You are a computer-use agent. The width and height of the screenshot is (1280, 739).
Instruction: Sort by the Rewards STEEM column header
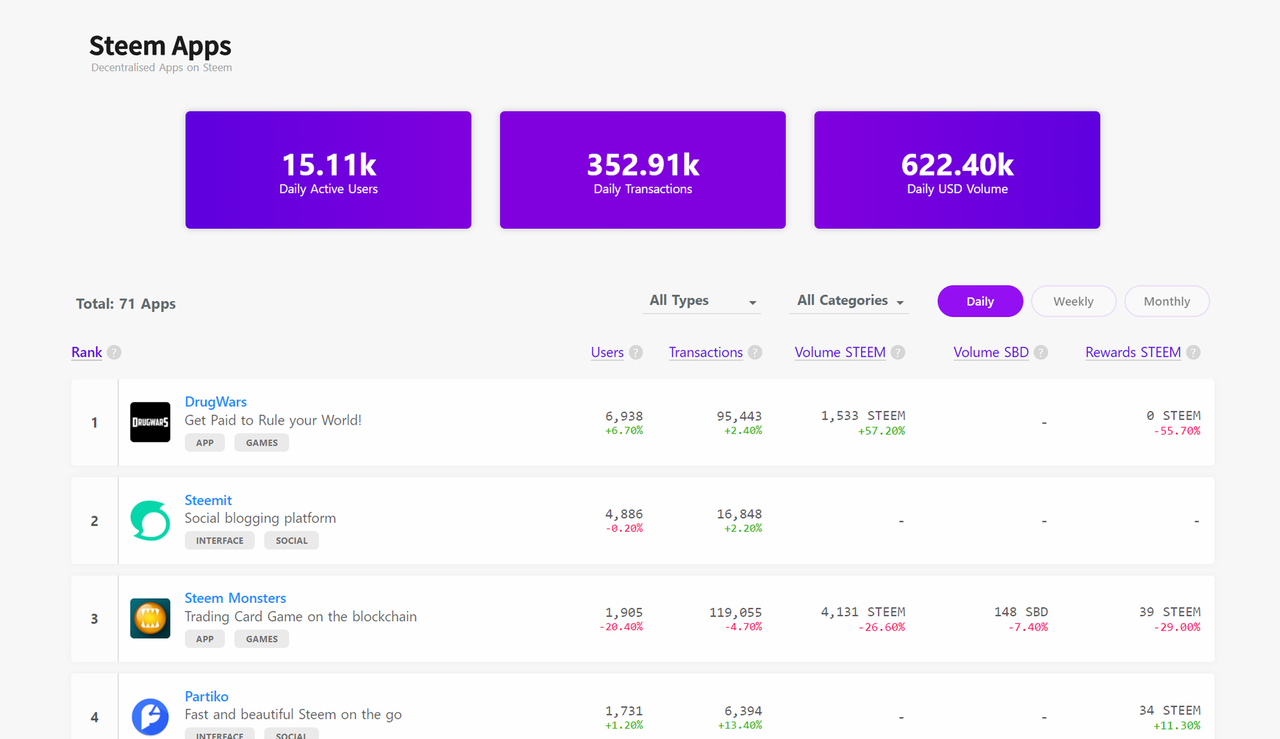pos(1133,353)
